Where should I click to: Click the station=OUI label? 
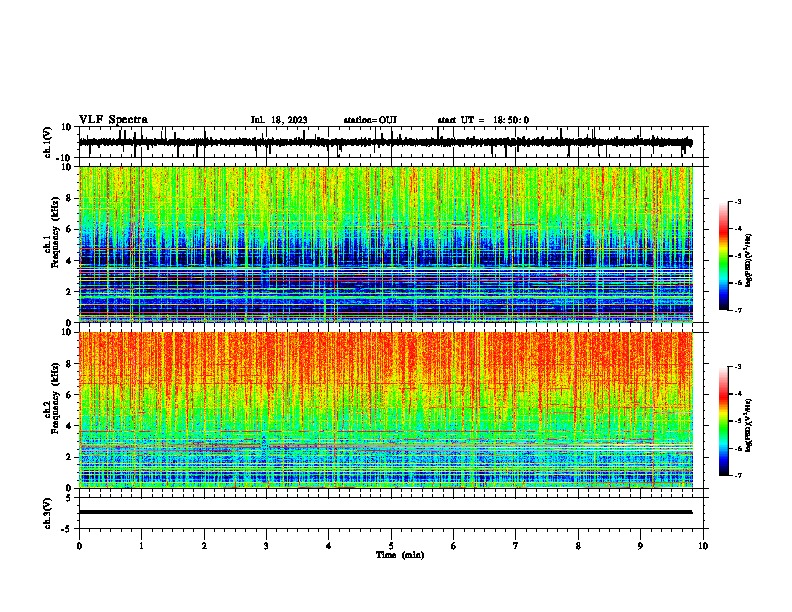coord(370,120)
